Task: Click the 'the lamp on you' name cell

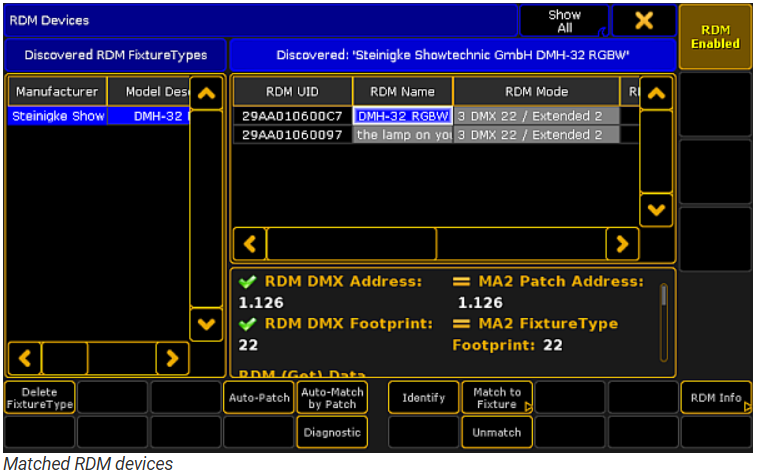Action: [x=403, y=135]
